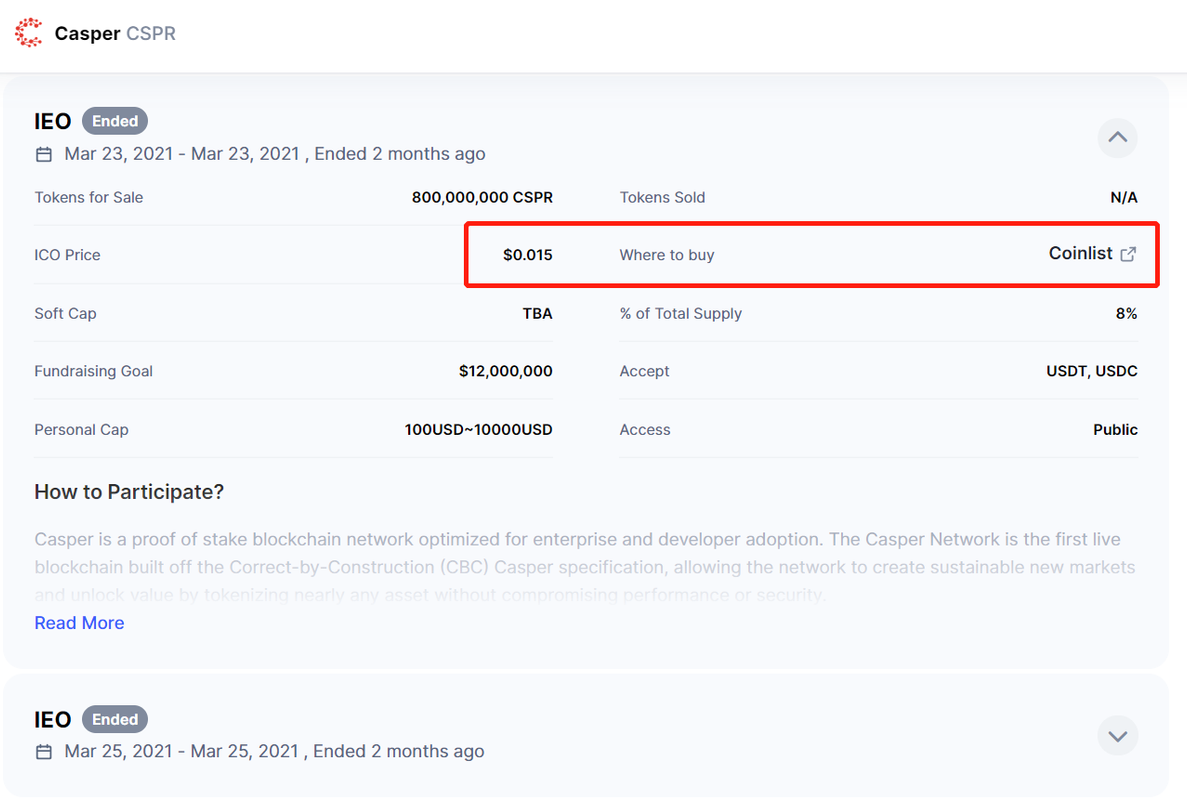
Task: Click the ICO Price label
Action: [67, 255]
